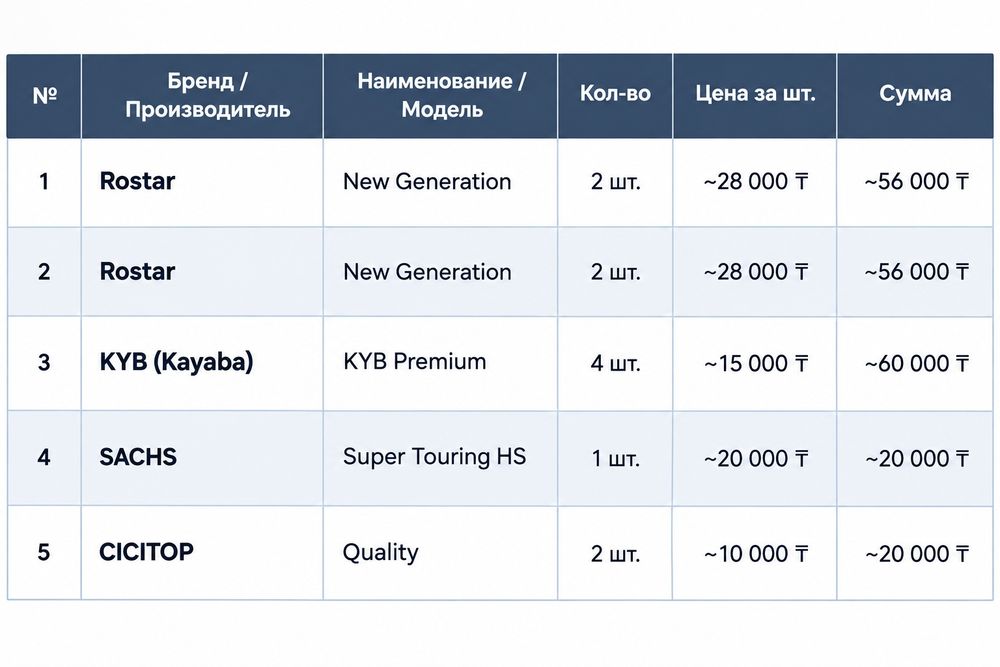
Task: Click the Наименование / Модель column header
Action: click(x=441, y=96)
